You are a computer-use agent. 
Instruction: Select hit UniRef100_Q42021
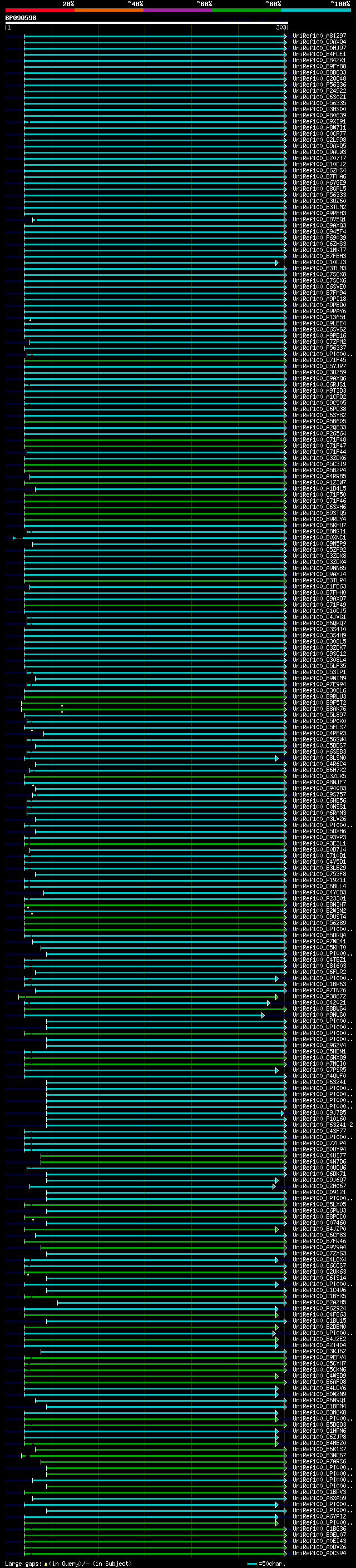click(319, 1002)
